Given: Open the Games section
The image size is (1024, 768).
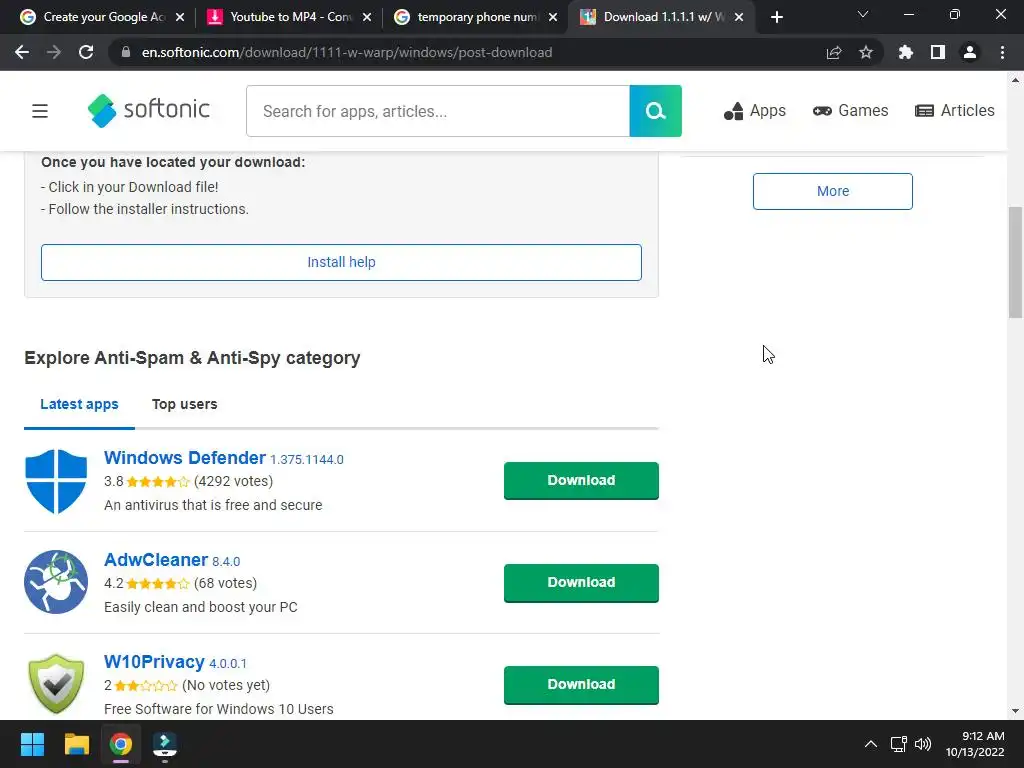Looking at the screenshot, I should [850, 111].
